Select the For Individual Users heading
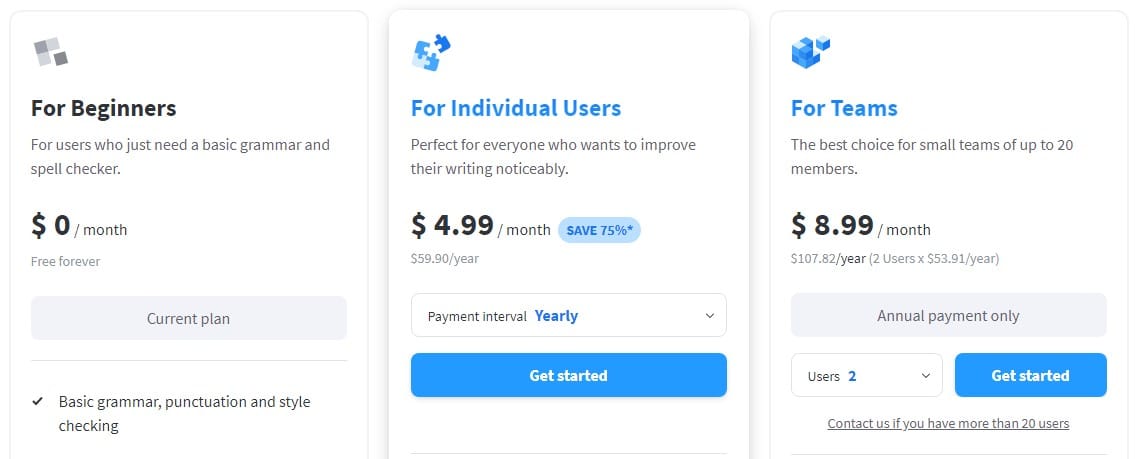 (516, 108)
